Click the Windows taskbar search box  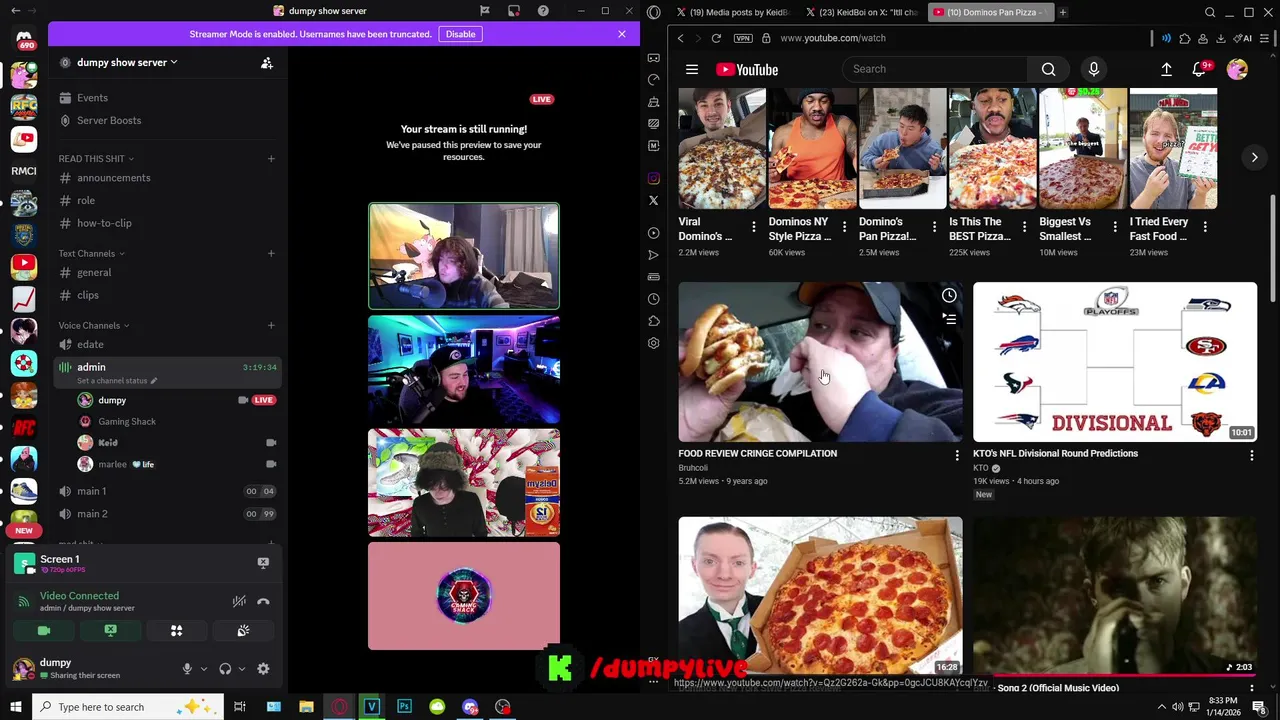point(130,707)
